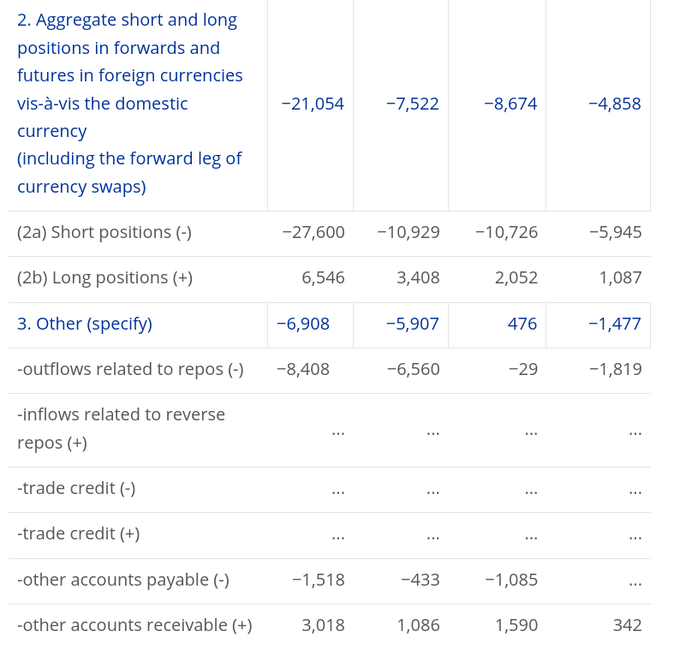Open the 3. Other (specify) link
The width and height of the screenshot is (680, 649).
click(85, 324)
